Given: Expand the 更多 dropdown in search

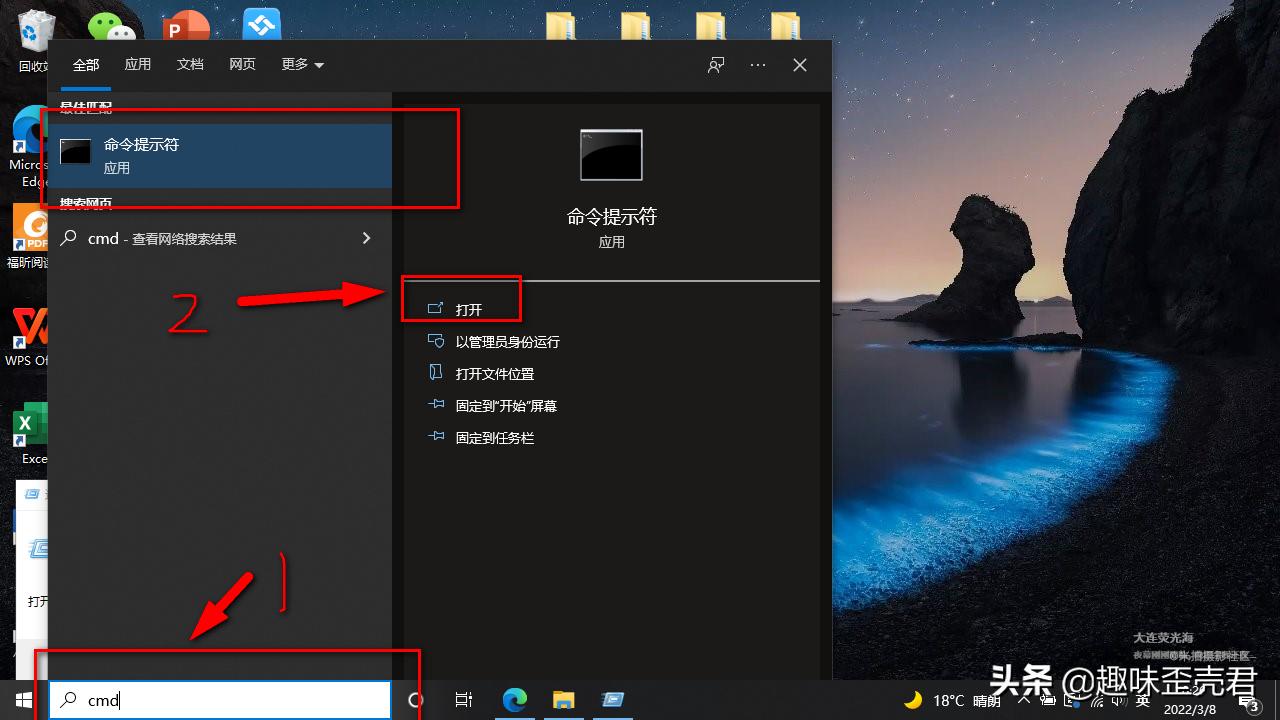Looking at the screenshot, I should pos(302,64).
